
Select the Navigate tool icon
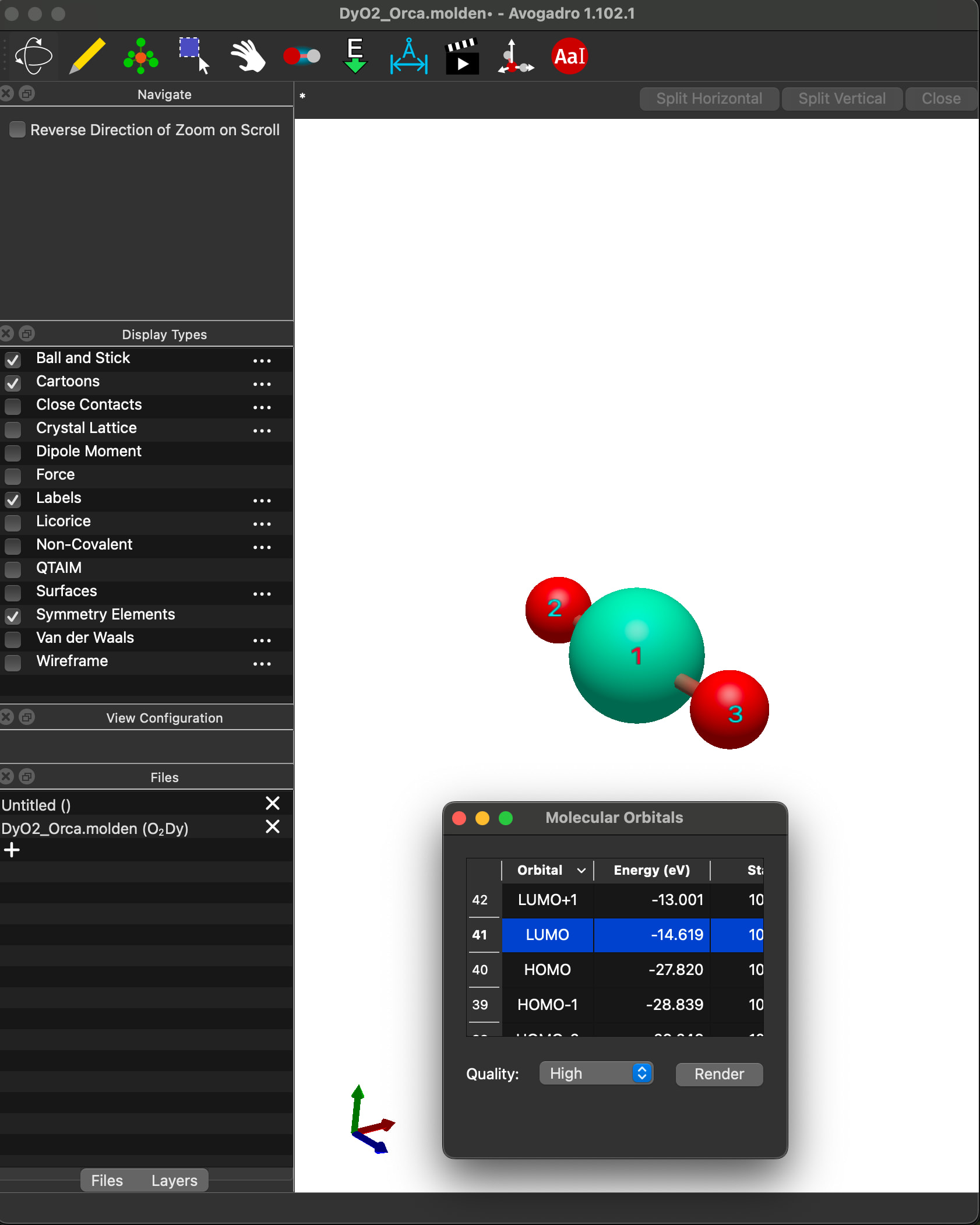coord(34,57)
